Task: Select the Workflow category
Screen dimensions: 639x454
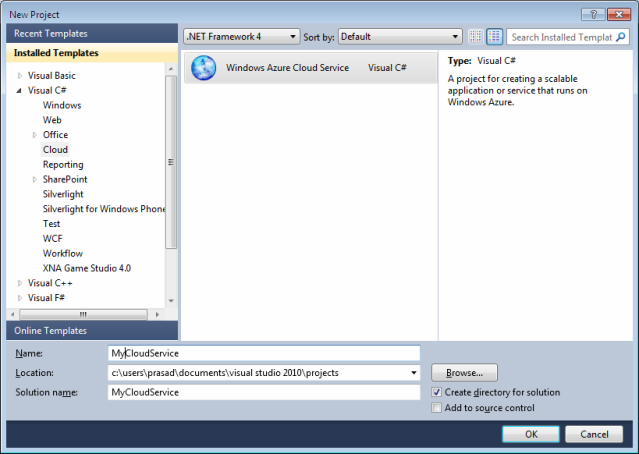Action: click(x=63, y=253)
